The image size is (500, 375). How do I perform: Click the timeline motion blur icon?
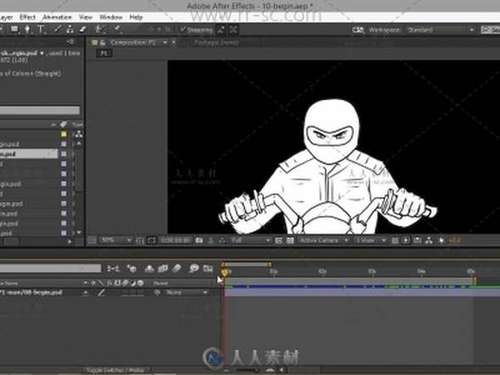coord(177,268)
